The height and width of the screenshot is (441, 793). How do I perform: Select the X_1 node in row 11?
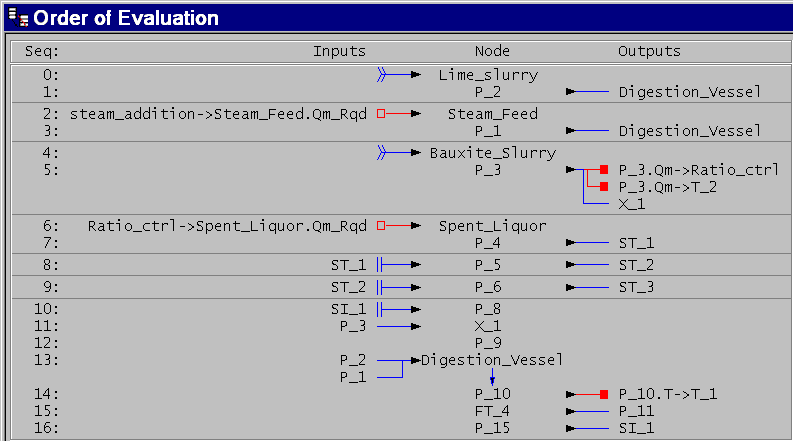[x=488, y=327]
